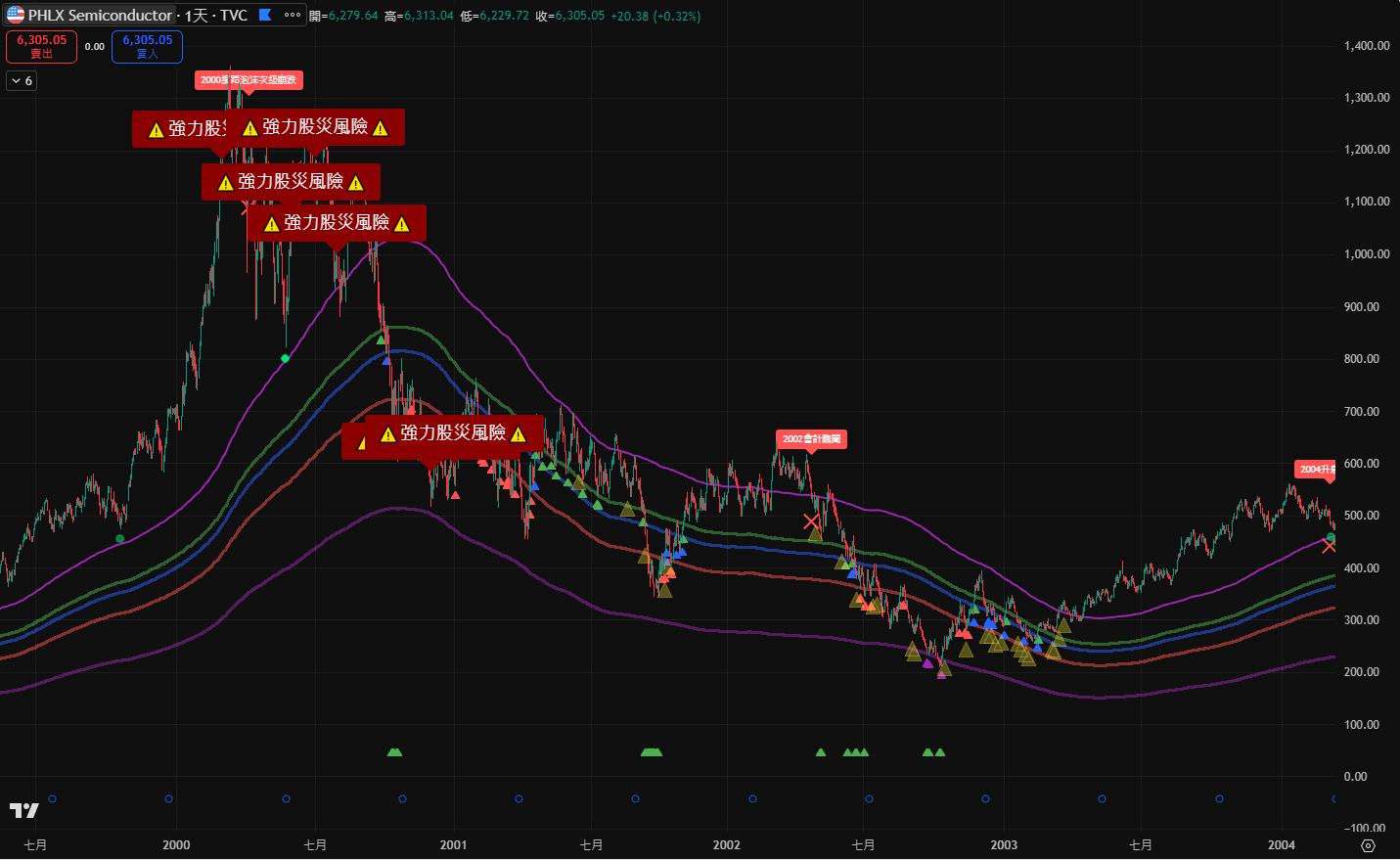Click the red X marker below 2002會計醜聞 label
This screenshot has width=1400, height=860.
pos(811,521)
